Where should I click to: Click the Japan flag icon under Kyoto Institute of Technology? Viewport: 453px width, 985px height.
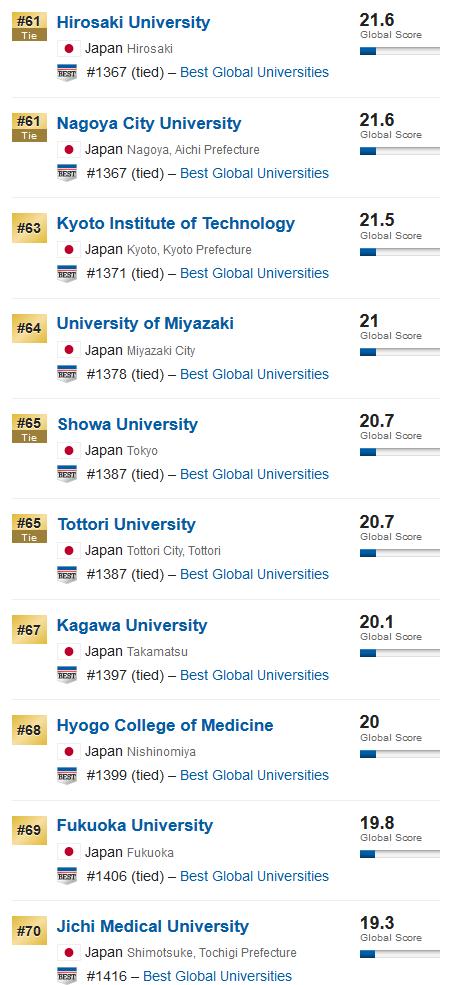pos(68,249)
